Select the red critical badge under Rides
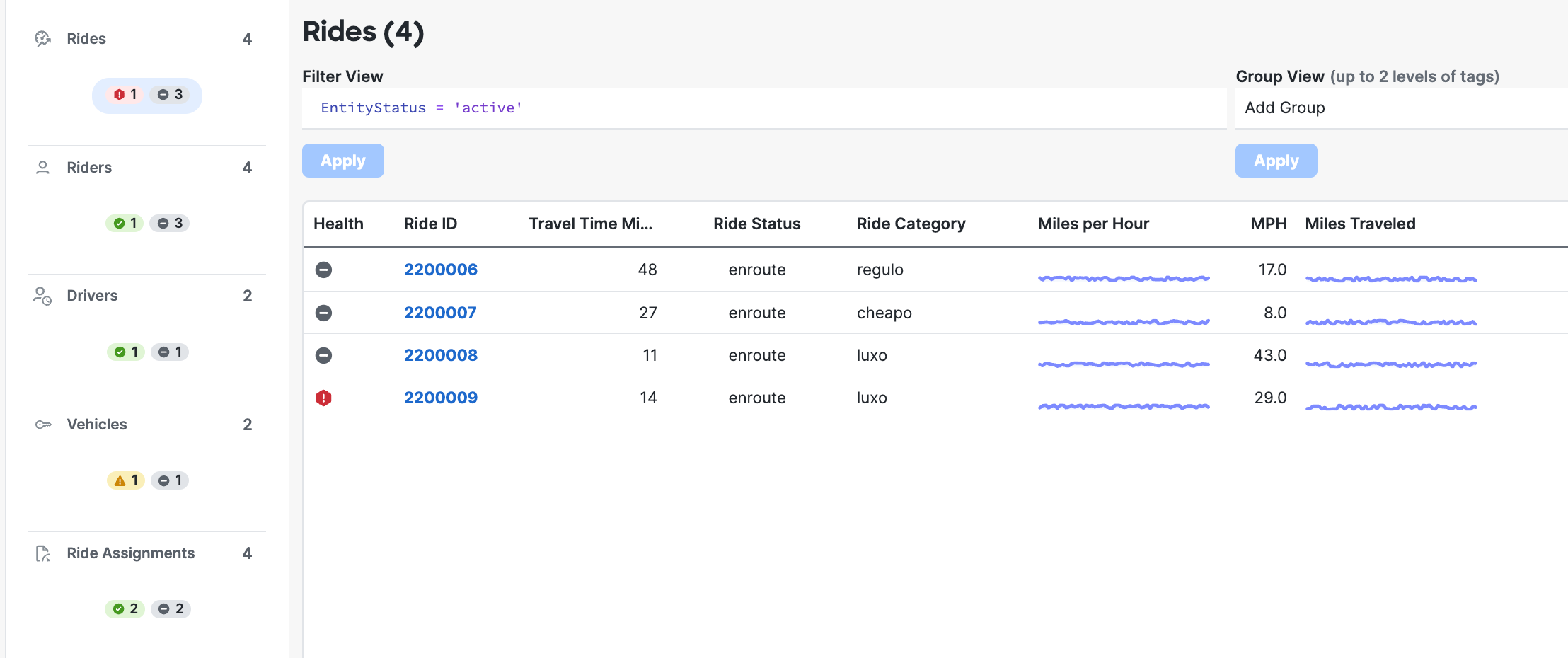The width and height of the screenshot is (1568, 658). point(125,95)
